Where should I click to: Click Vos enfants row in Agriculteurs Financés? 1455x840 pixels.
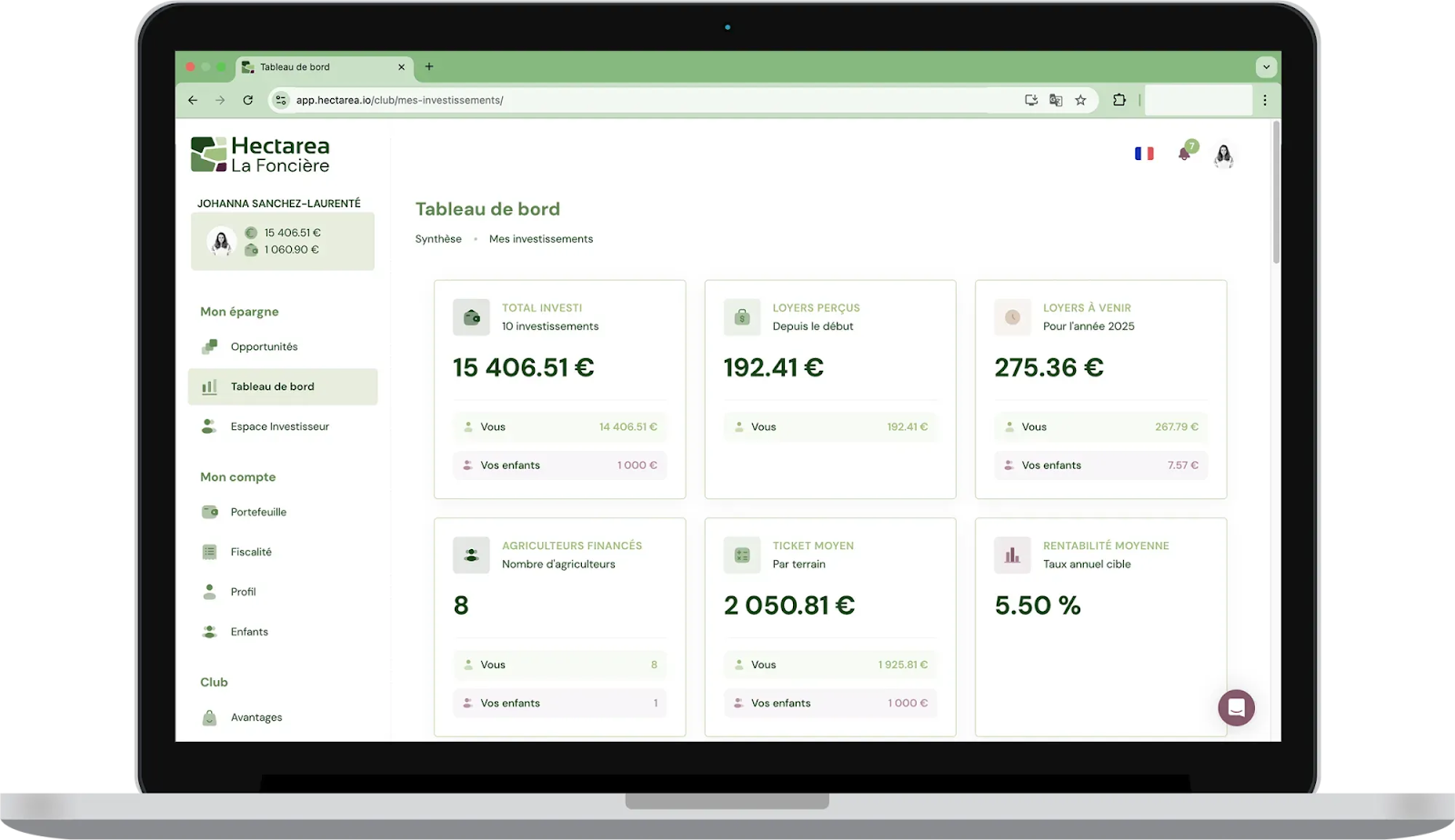click(x=560, y=703)
